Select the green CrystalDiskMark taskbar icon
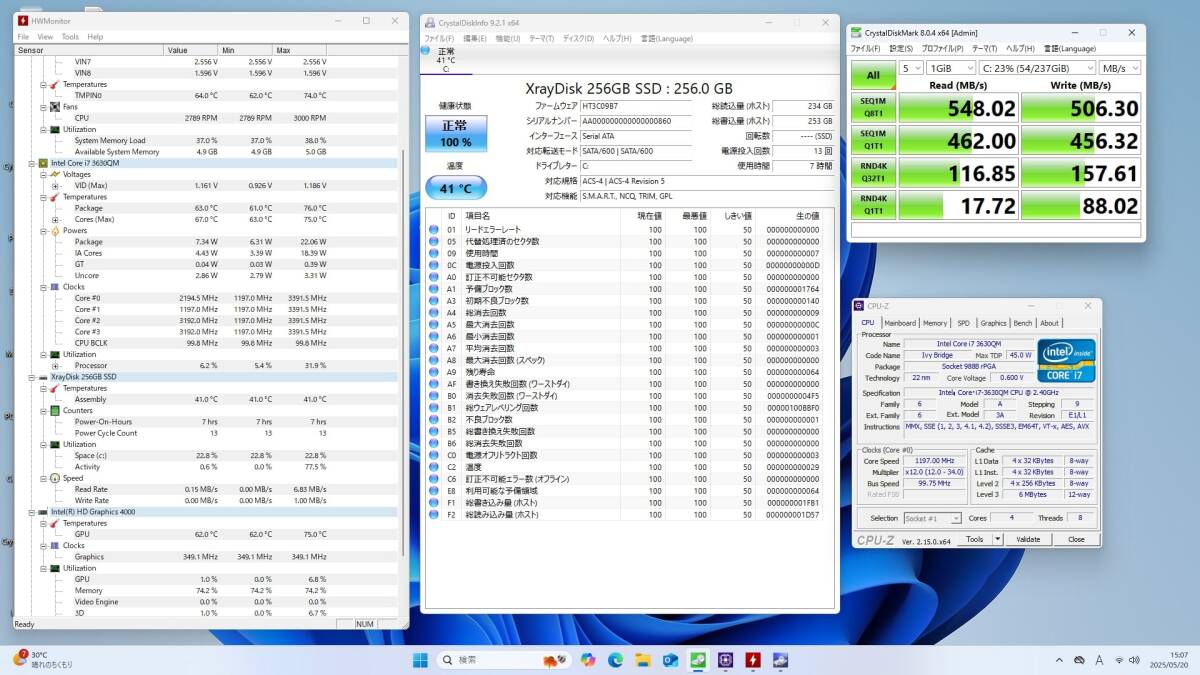 [x=698, y=660]
